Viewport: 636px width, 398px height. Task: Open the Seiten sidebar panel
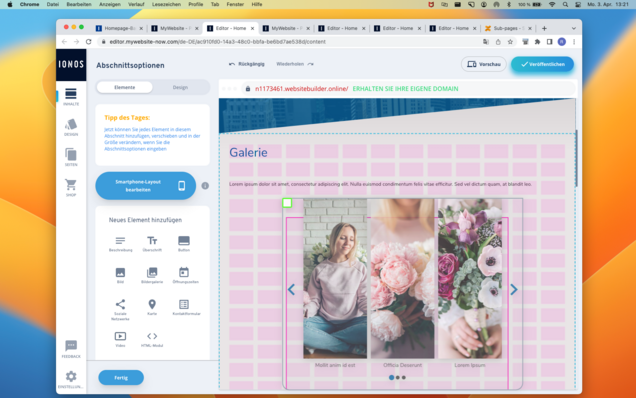(71, 157)
